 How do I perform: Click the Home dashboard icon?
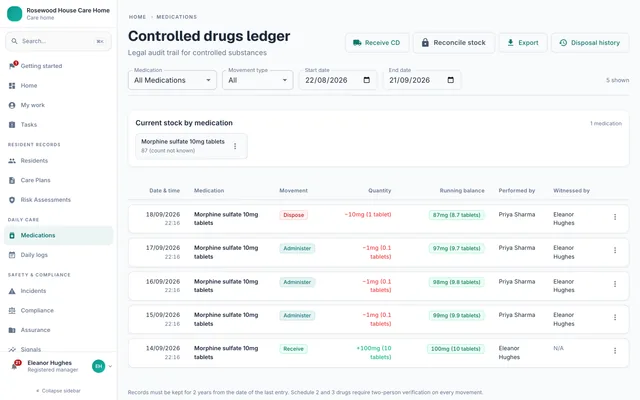[12, 86]
